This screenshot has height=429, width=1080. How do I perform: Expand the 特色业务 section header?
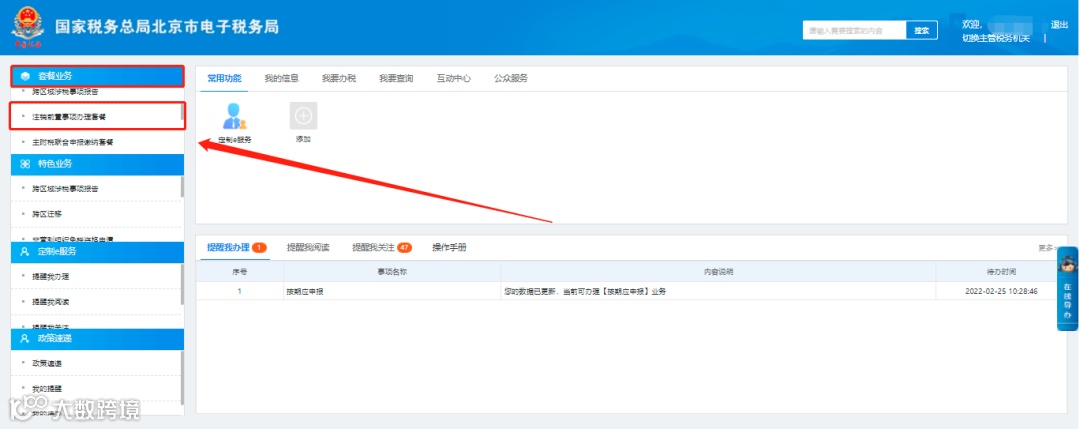pos(97,164)
